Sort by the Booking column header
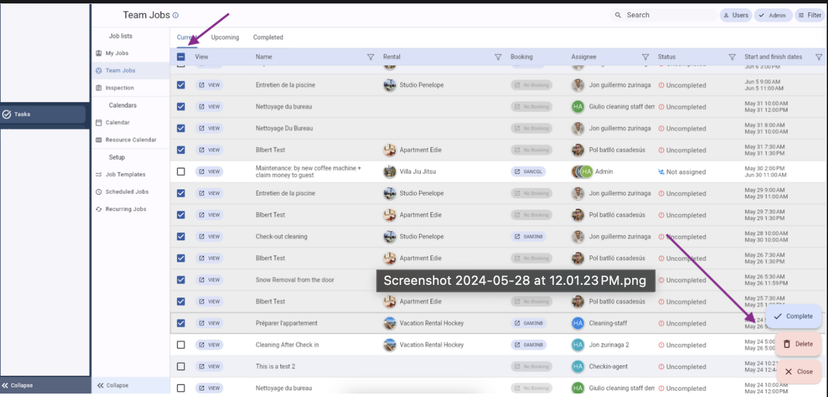 pos(521,57)
